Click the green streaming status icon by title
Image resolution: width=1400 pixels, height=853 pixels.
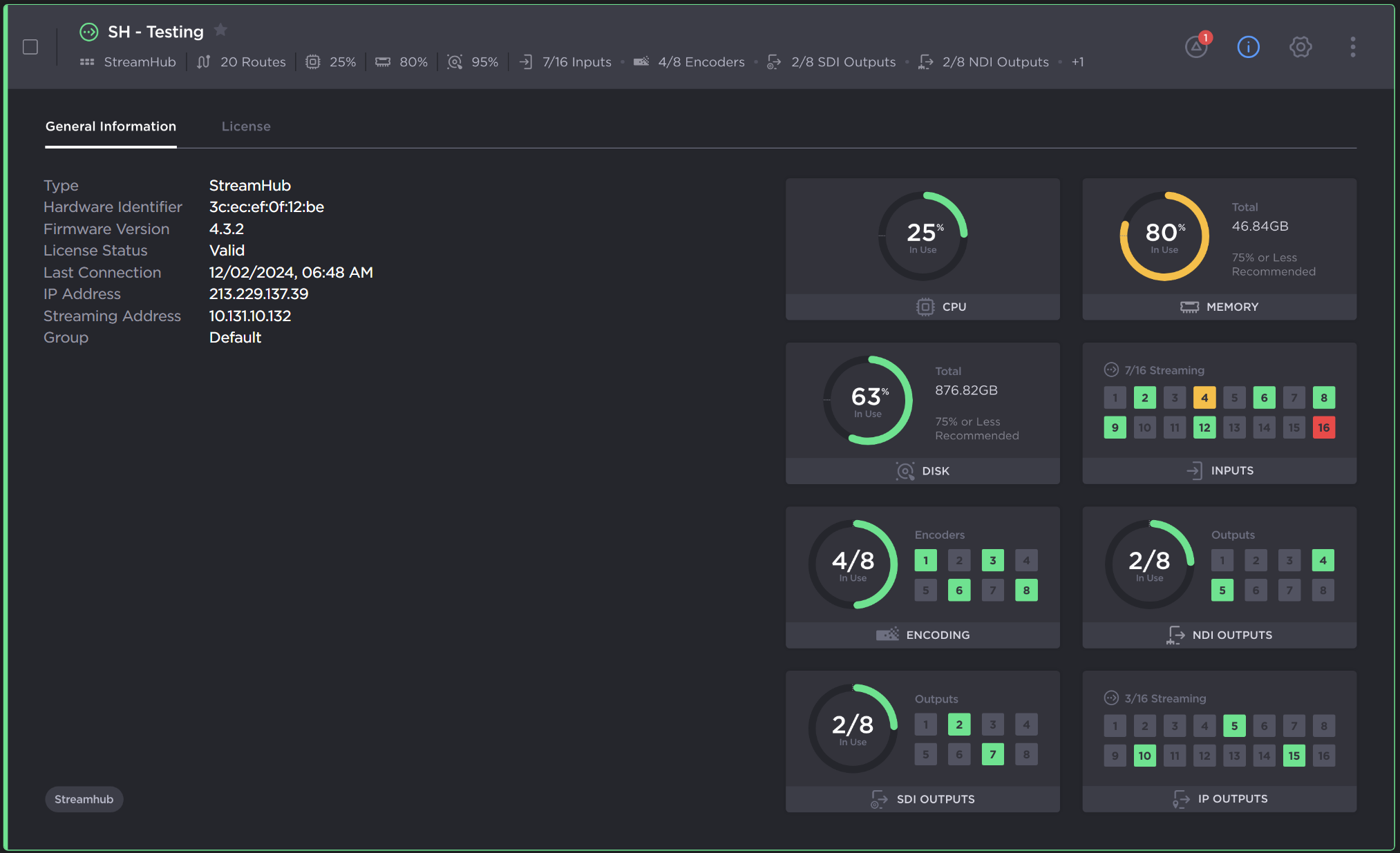[x=89, y=32]
